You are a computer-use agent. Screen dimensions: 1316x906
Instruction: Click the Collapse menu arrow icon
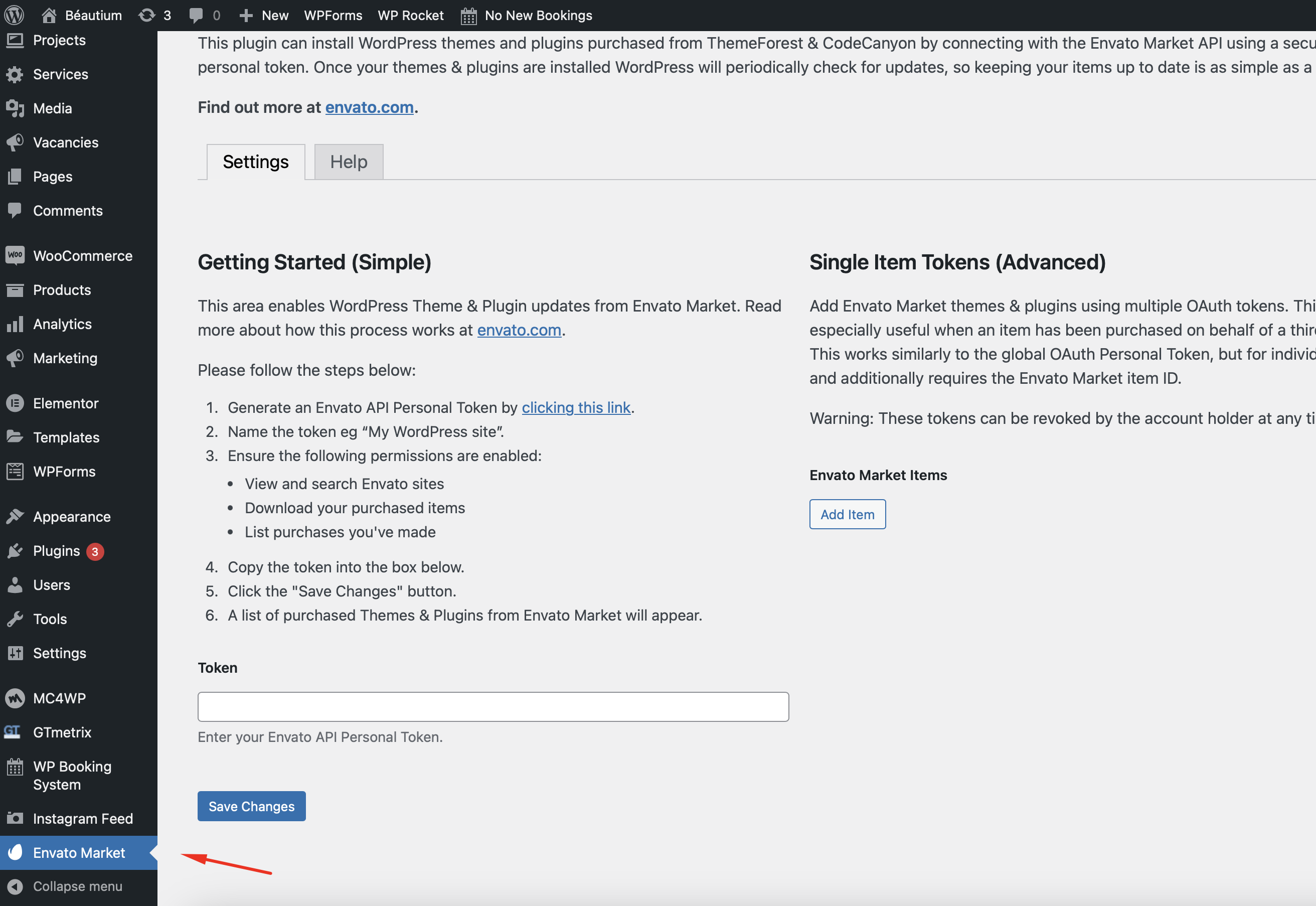pos(15,886)
